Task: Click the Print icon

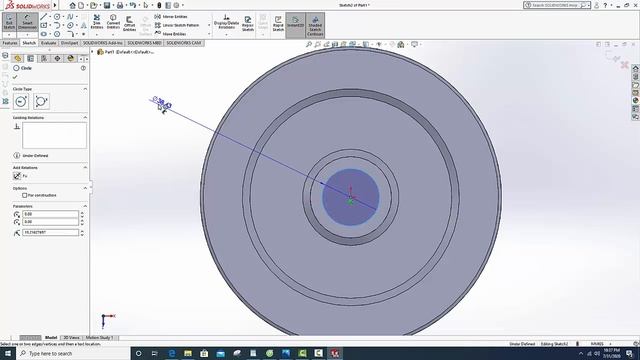Action: coord(120,5)
